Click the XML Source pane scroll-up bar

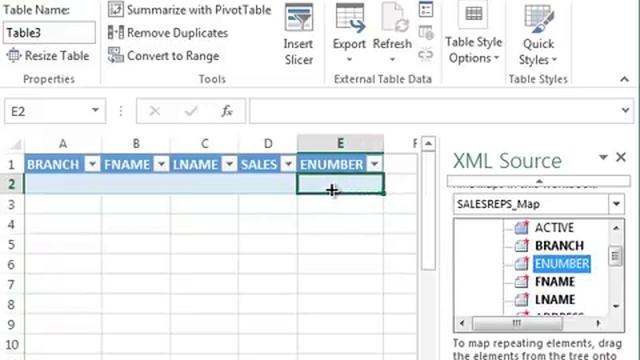point(539,181)
